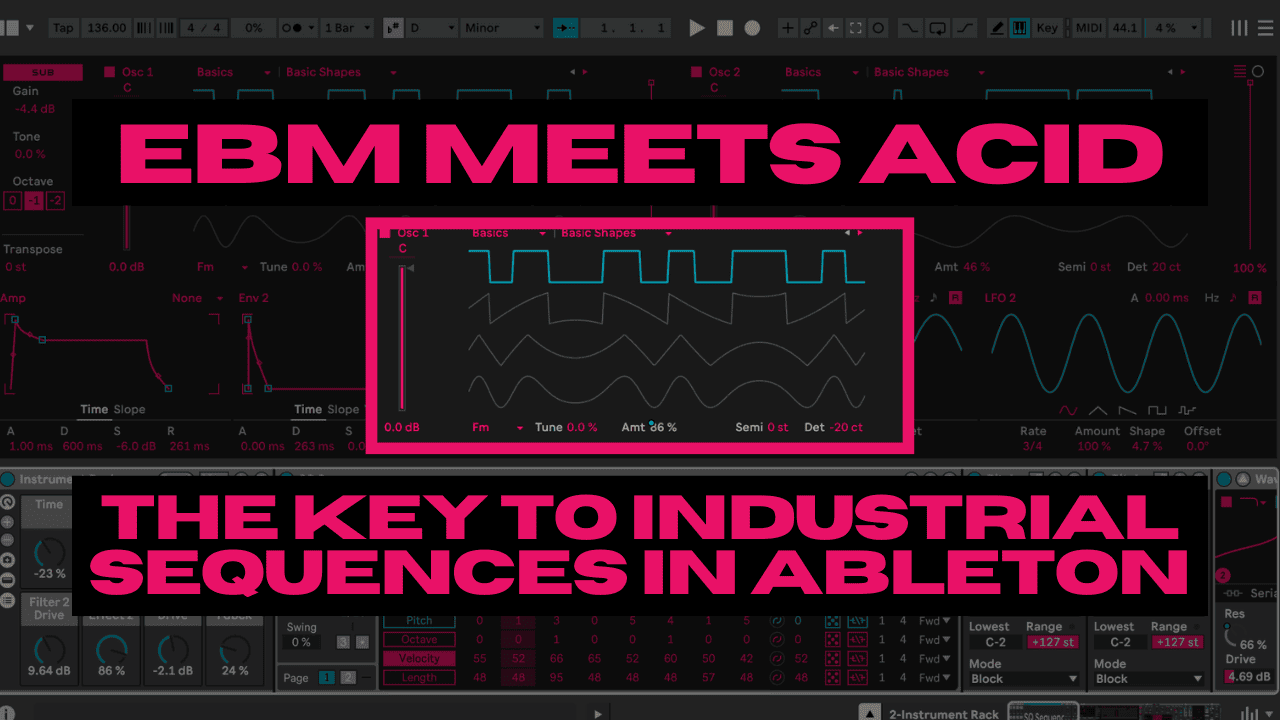Toggle Osc 2 activator square
Image resolution: width=1280 pixels, height=720 pixels.
pos(697,72)
